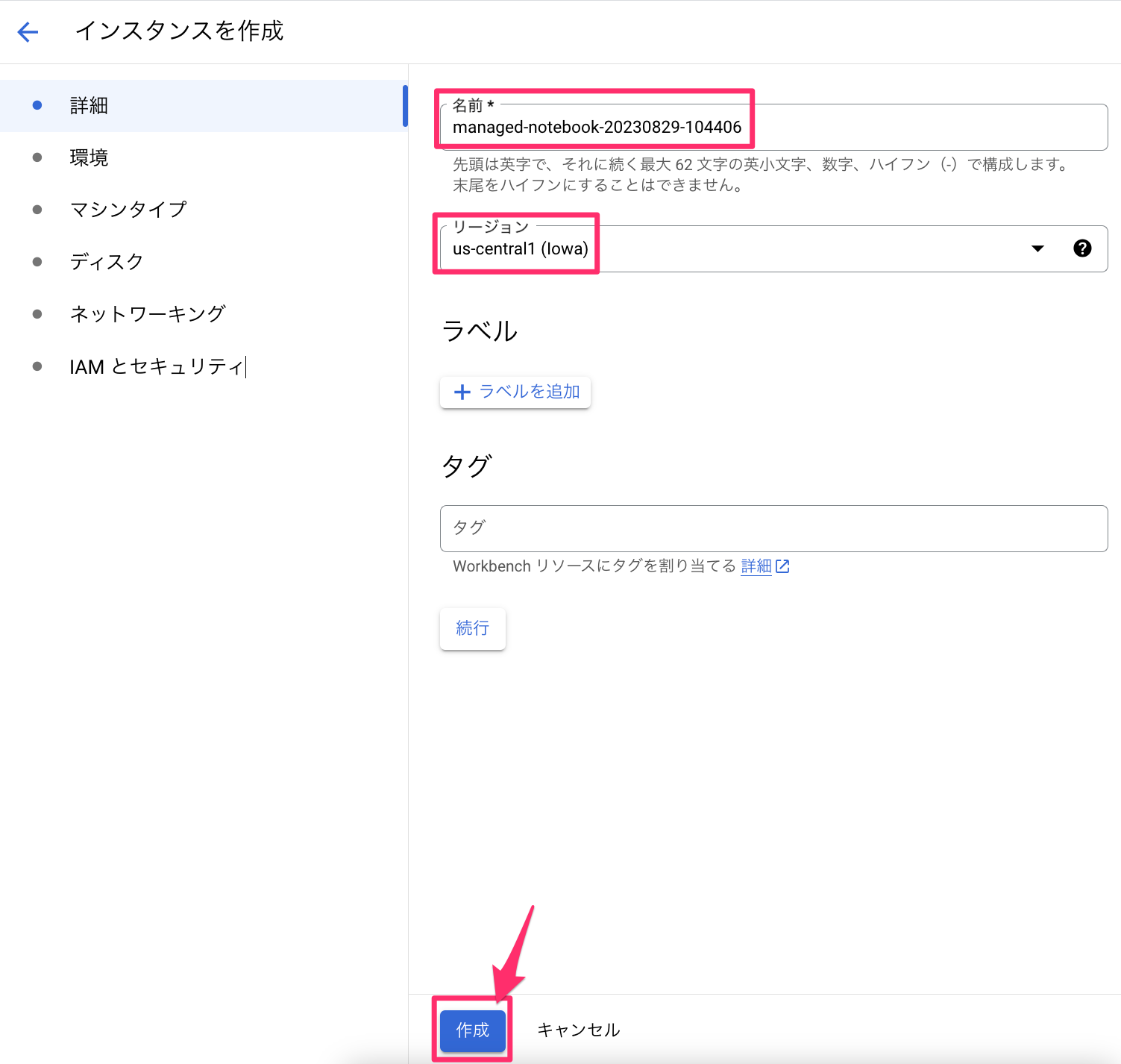Expand the リージョン dropdown
Viewport: 1121px width, 1064px height.
coord(1037,248)
